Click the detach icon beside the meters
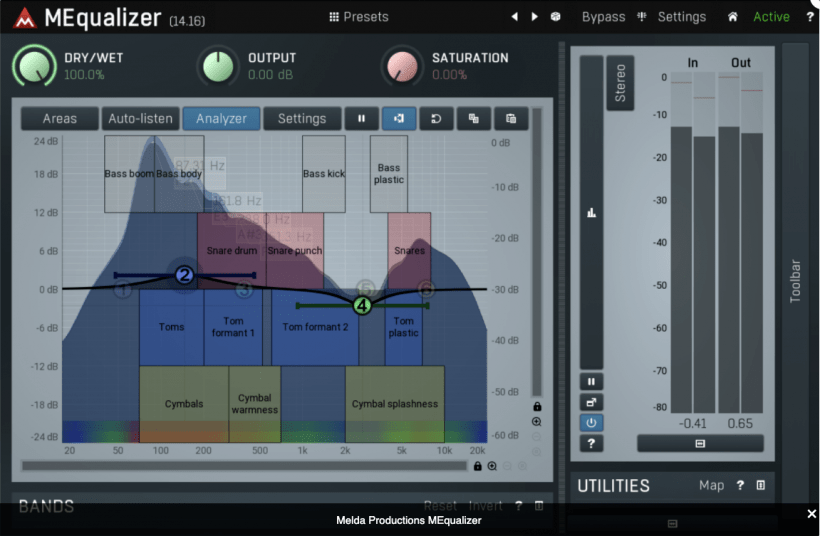 click(x=591, y=402)
